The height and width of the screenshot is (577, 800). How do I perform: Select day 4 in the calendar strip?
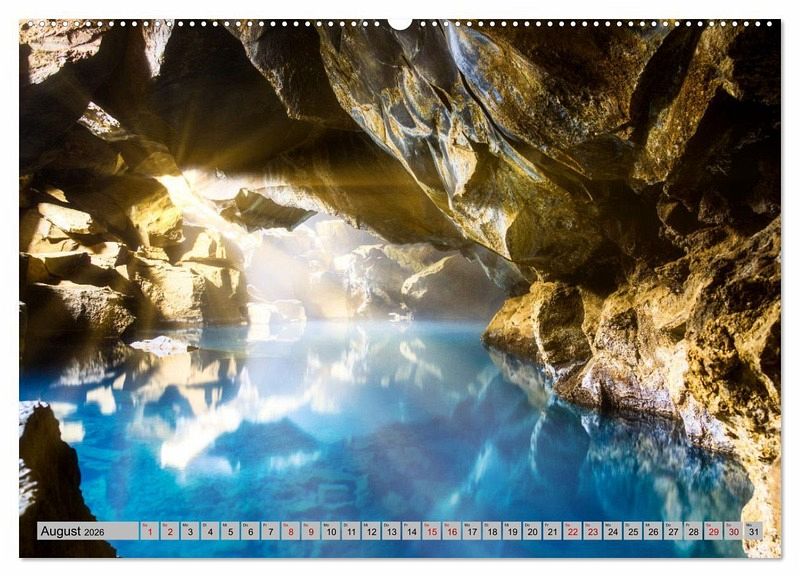coord(210,531)
